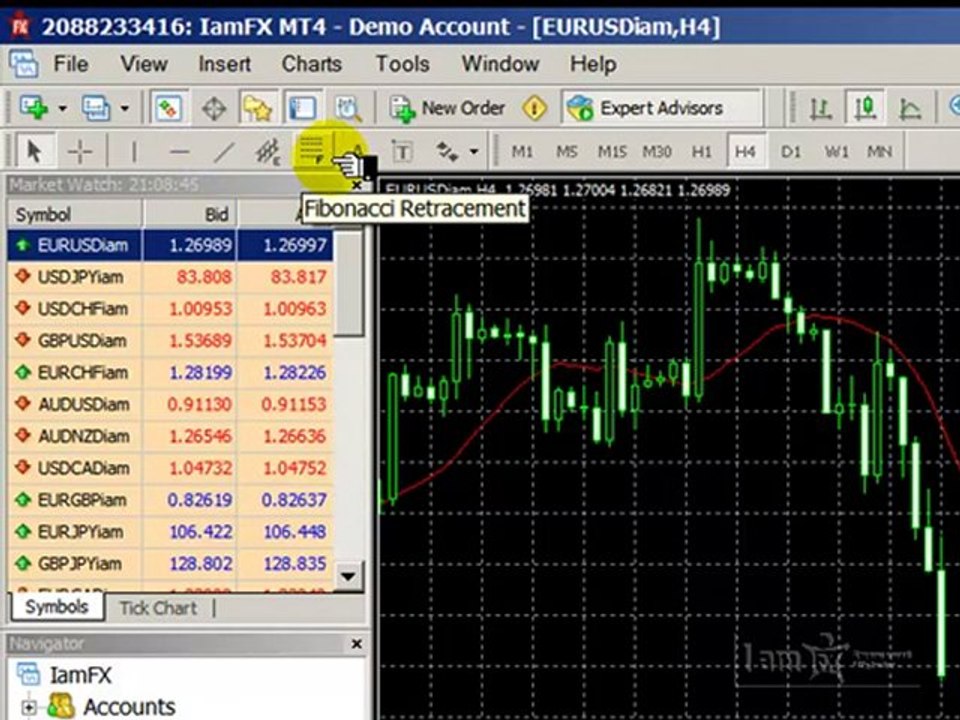The height and width of the screenshot is (720, 960).
Task: Select the USDCADiam symbol
Action: pos(83,468)
